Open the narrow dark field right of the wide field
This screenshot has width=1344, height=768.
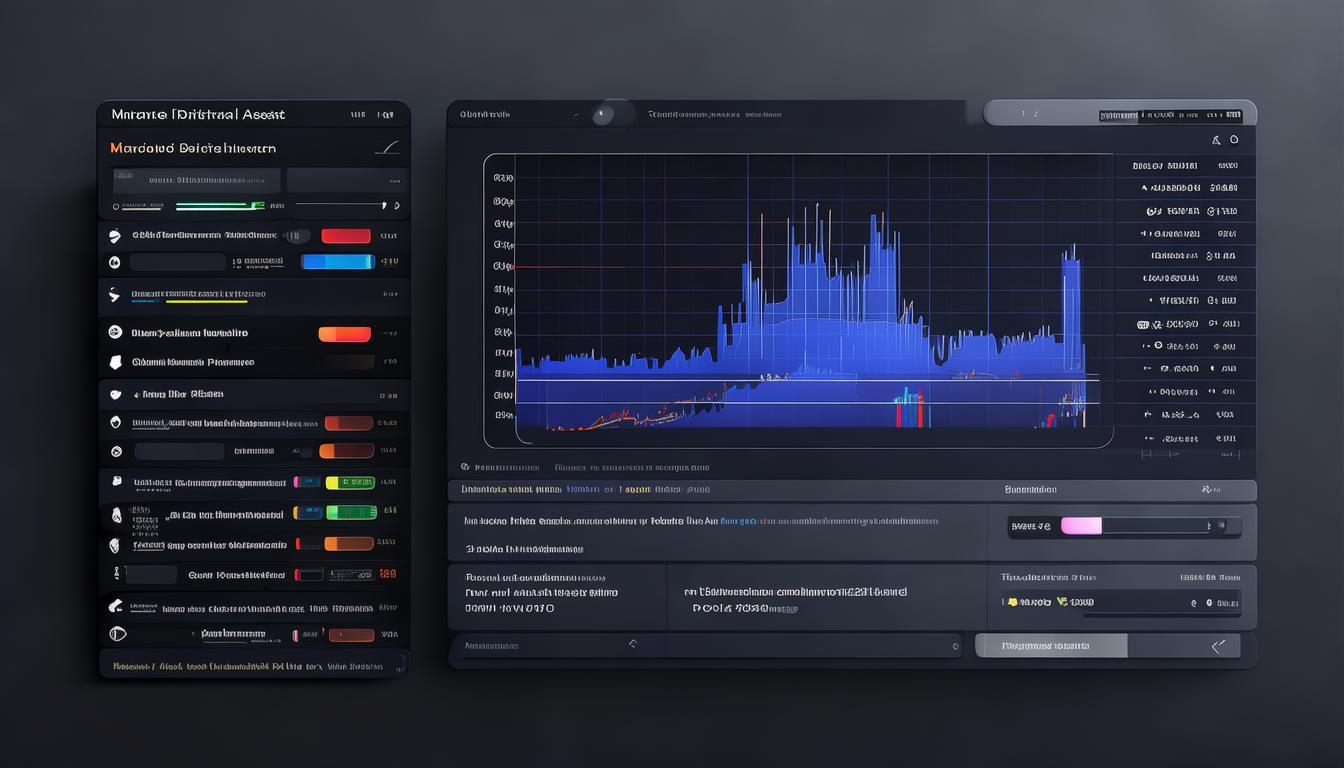[x=346, y=180]
